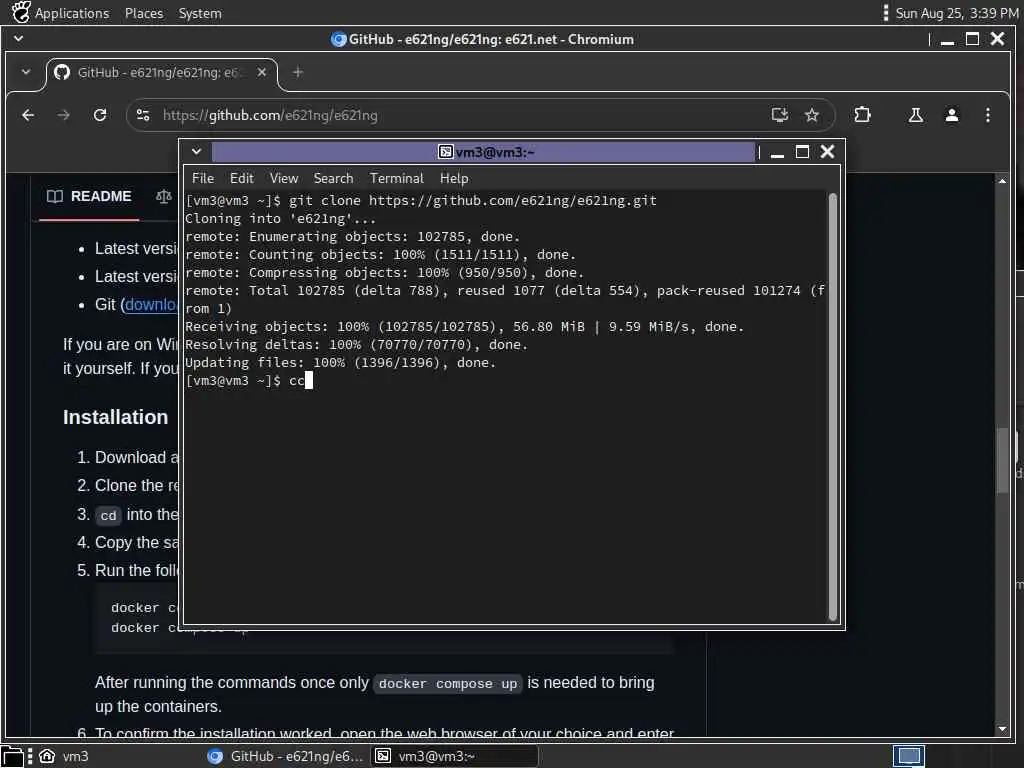Close the vm3@vm3 terminal window

click(x=827, y=152)
